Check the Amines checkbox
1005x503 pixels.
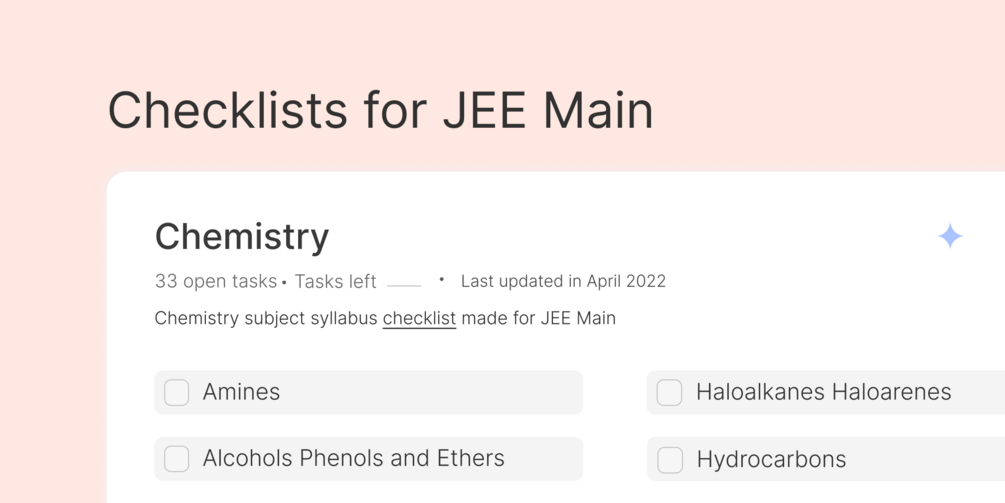177,392
